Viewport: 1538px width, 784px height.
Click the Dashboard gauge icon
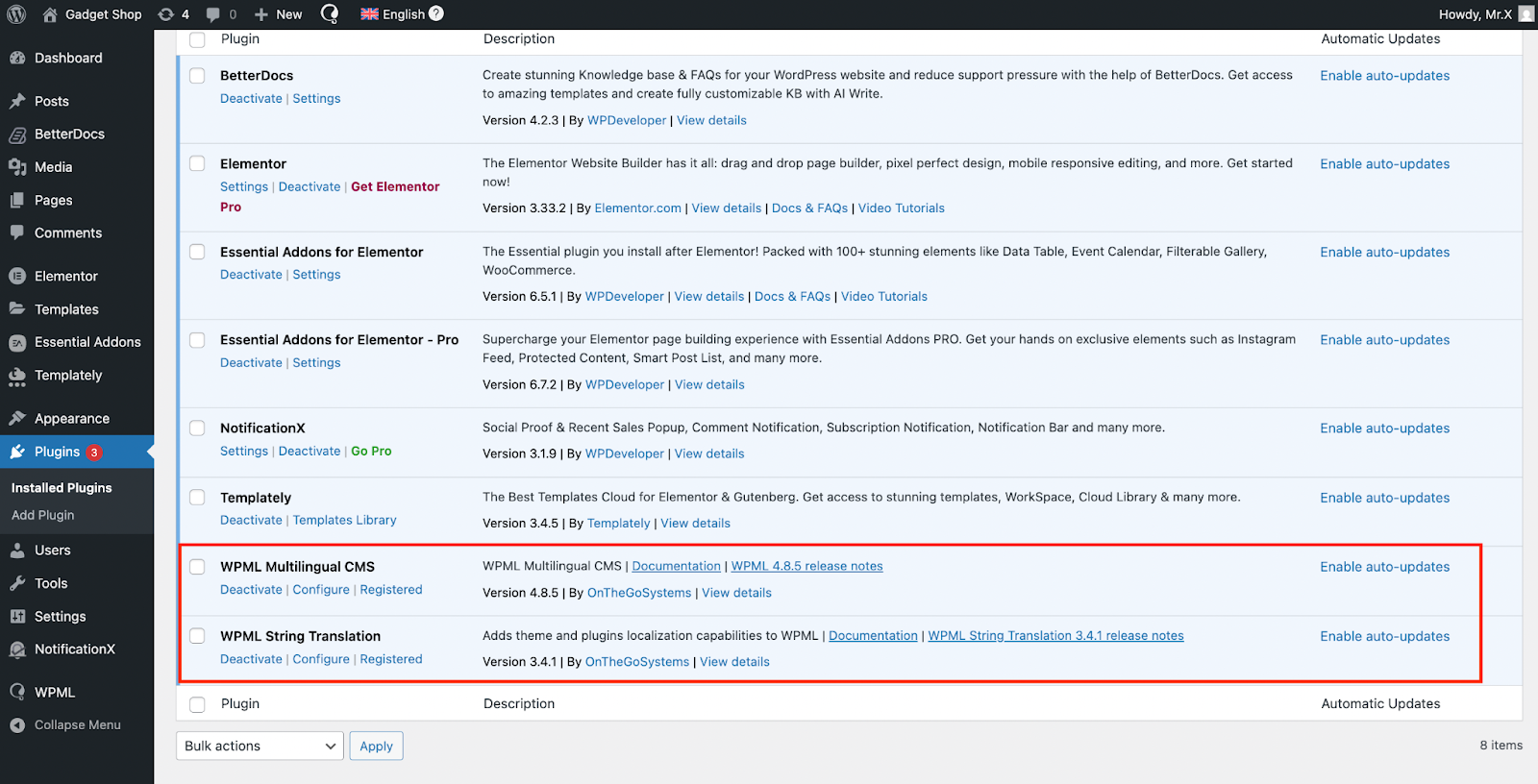pos(17,58)
